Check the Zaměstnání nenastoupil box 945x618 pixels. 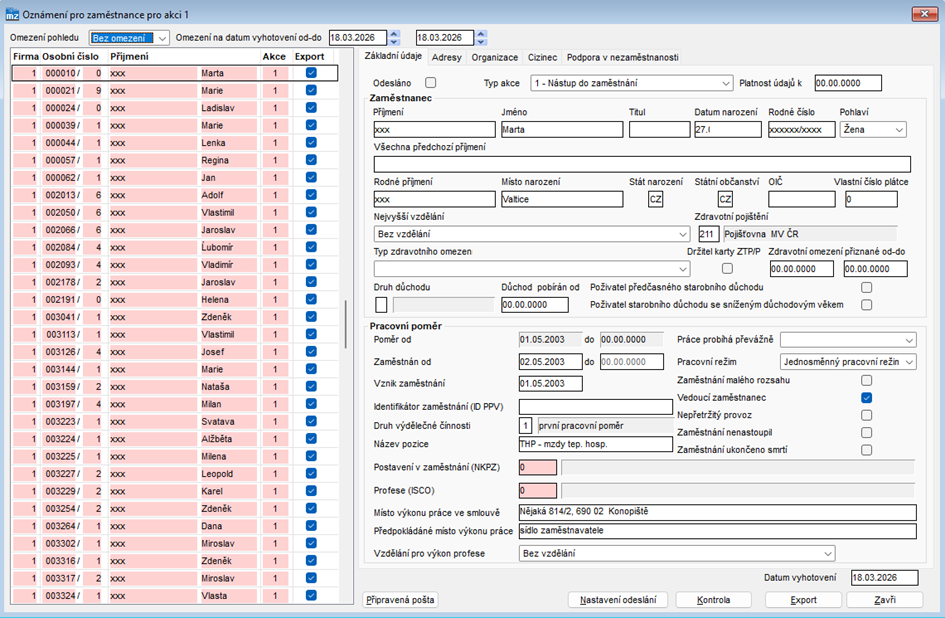867,433
